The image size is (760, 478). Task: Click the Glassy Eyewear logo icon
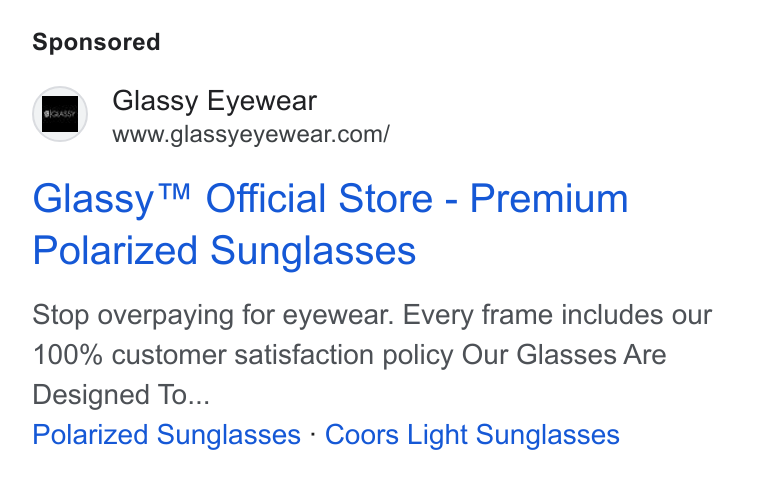[60, 114]
